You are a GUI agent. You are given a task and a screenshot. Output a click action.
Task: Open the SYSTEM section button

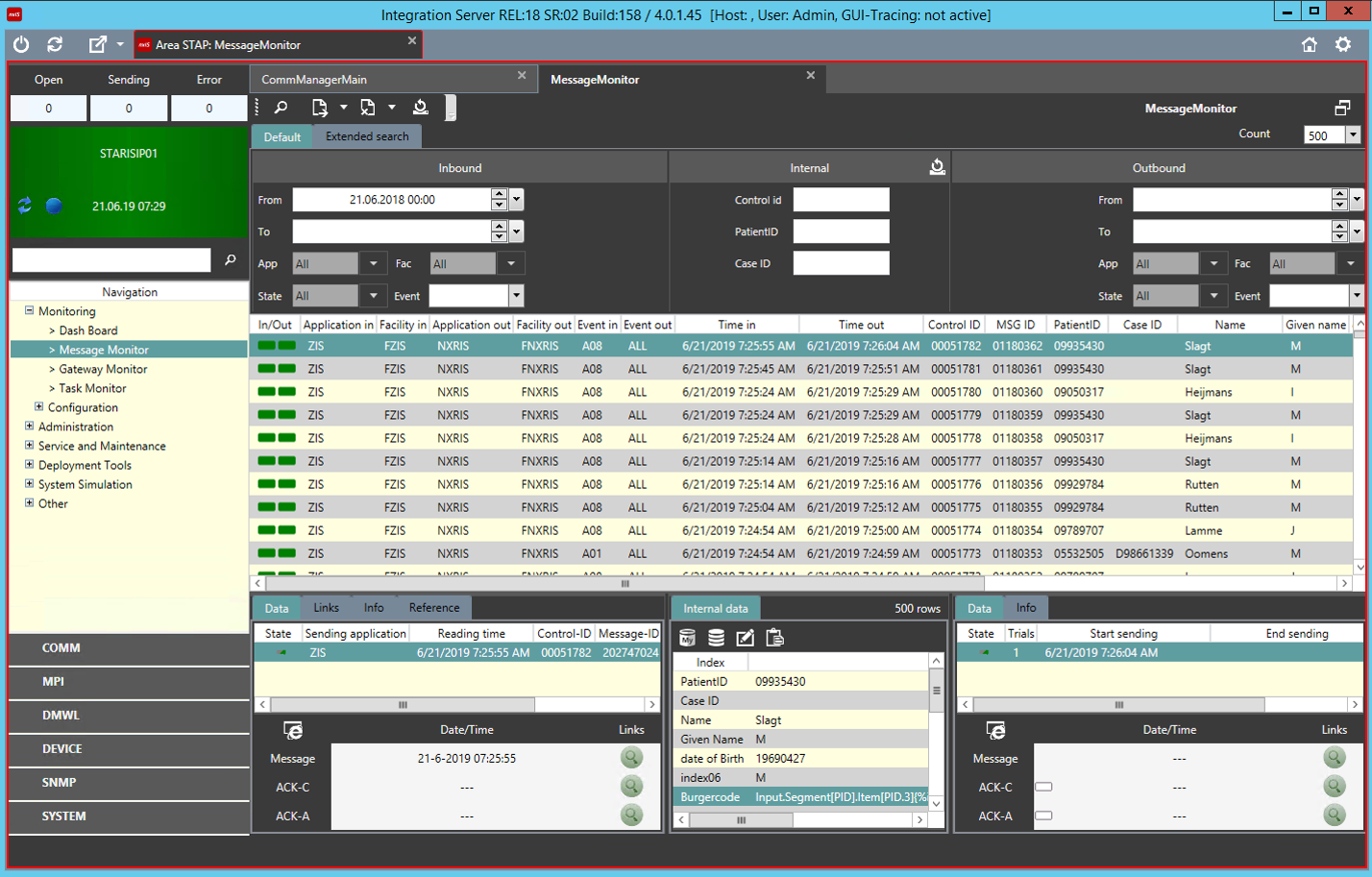pos(129,816)
